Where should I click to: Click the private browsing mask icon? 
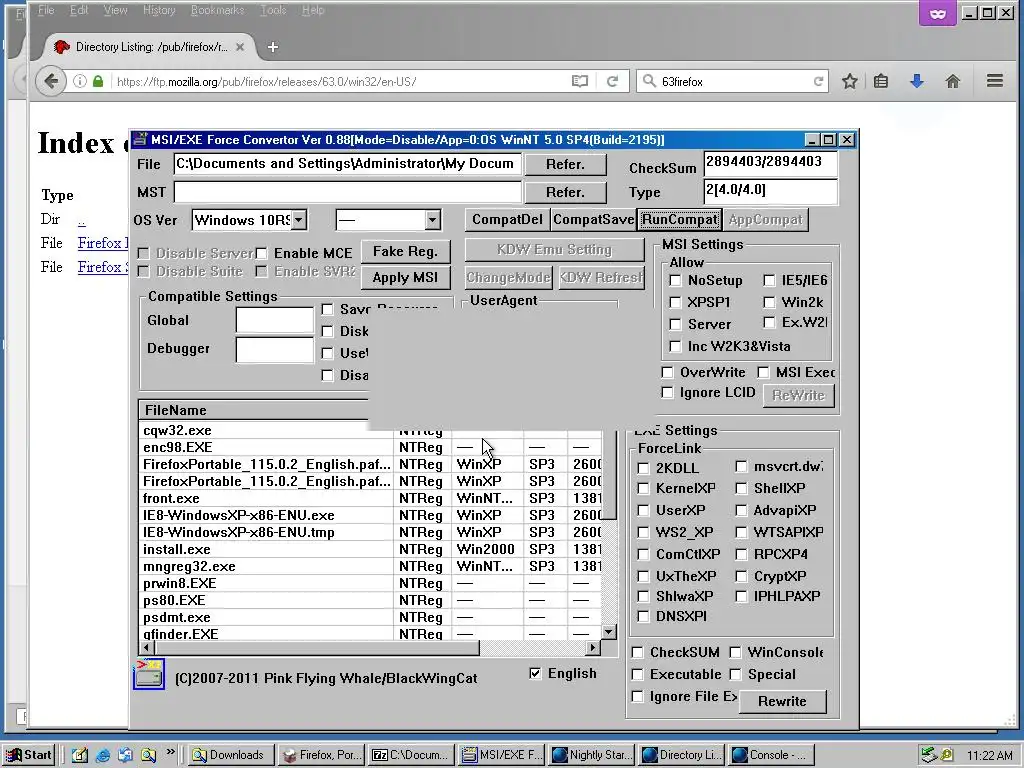[938, 13]
